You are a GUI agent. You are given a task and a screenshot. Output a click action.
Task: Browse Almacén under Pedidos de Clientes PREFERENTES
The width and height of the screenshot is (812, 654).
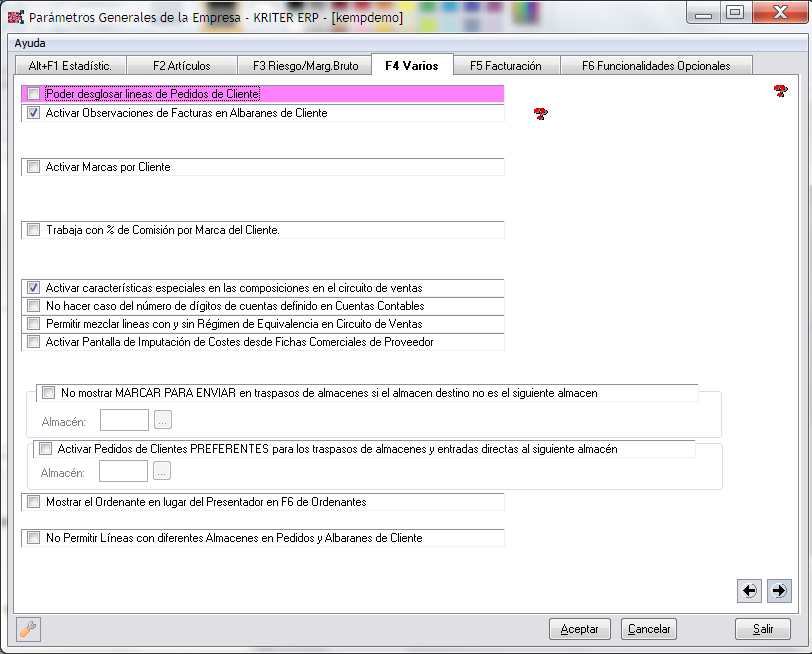click(162, 471)
